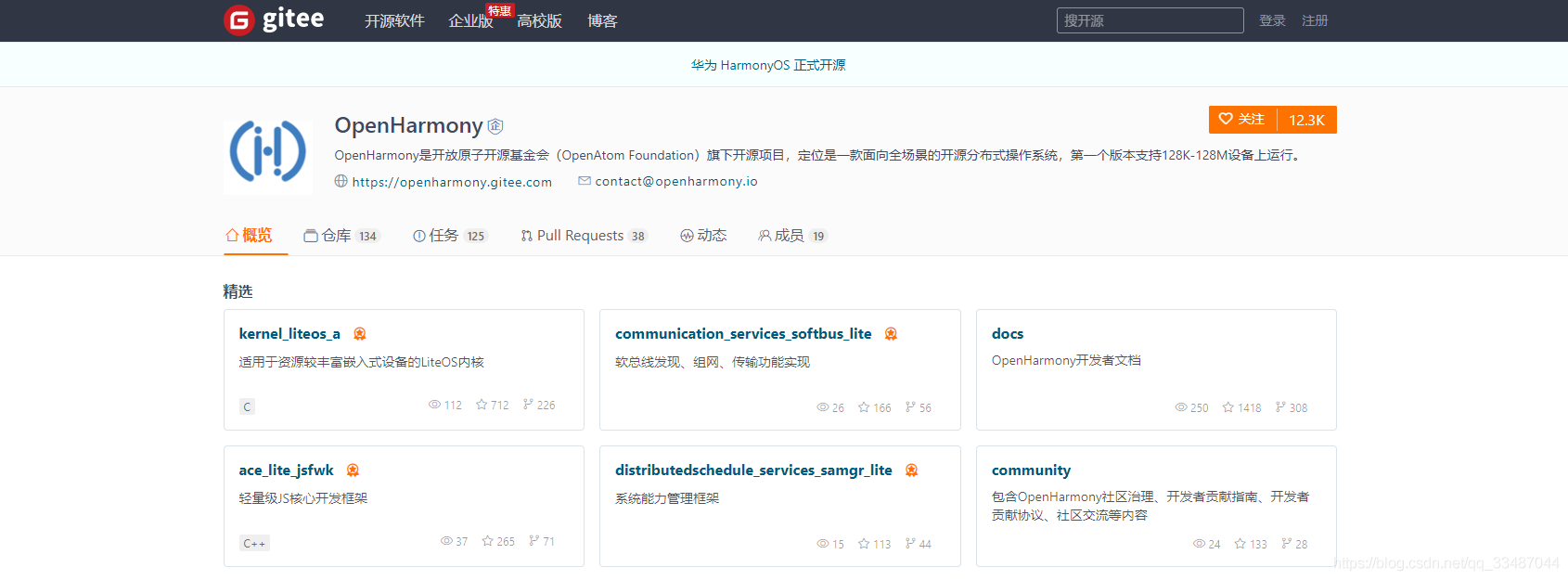Click the star icon of ace_lite_jsfwk

pos(487,541)
